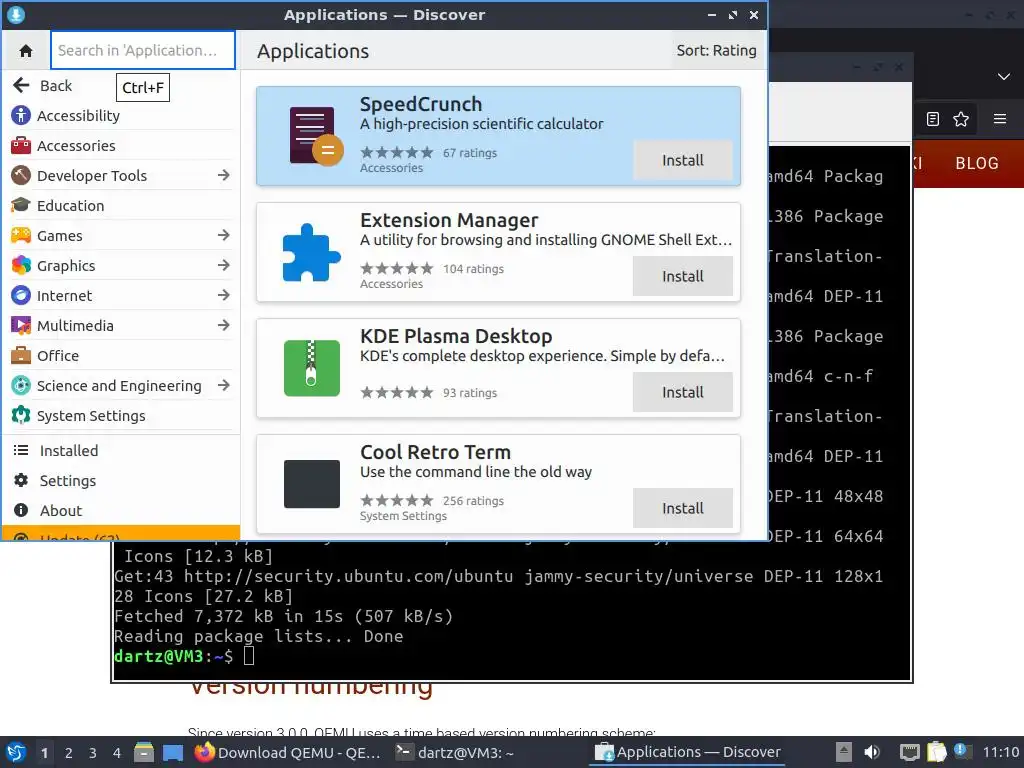
Task: Open the Installed apps page
Action: pyautogui.click(x=121, y=451)
